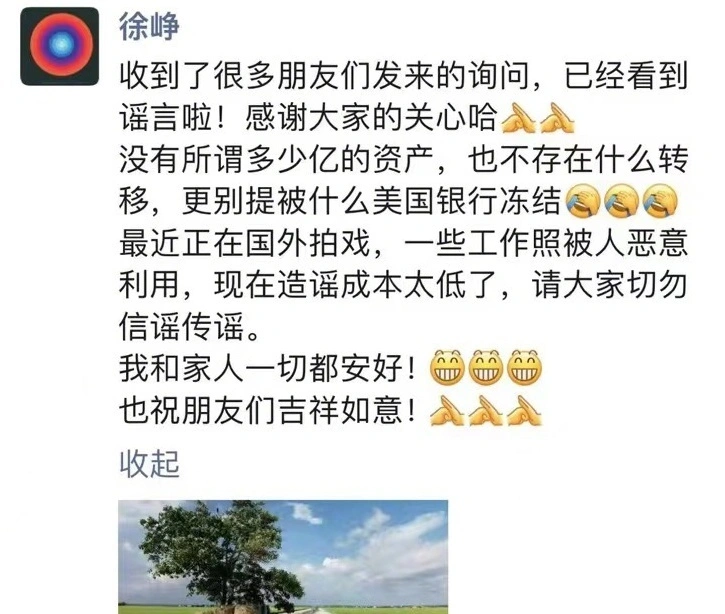Click the line 最近正在国外拍戏
Image resolution: width=725 pixels, height=614 pixels.
[x=404, y=243]
